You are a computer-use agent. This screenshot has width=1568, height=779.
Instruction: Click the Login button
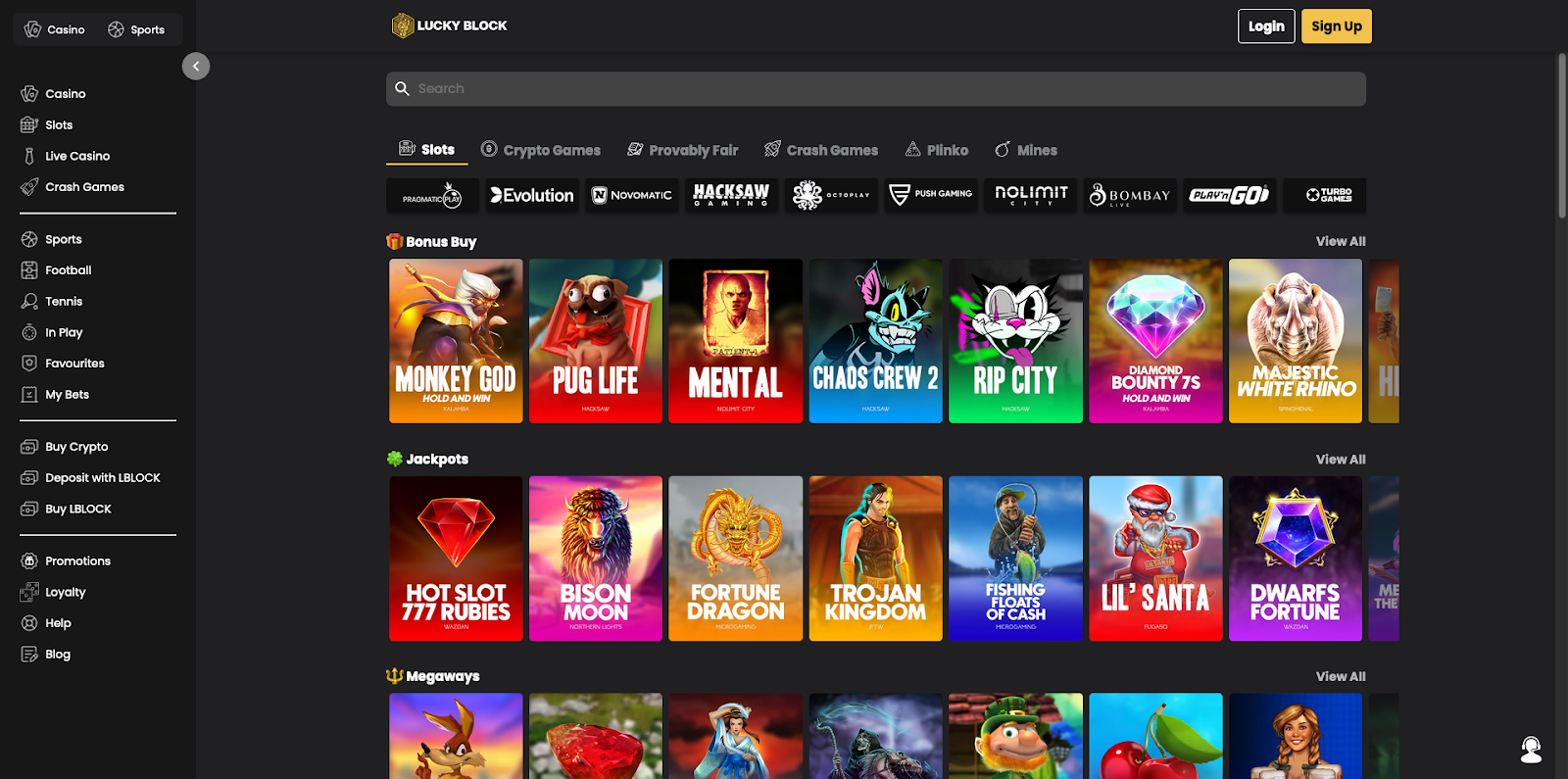[x=1266, y=26]
